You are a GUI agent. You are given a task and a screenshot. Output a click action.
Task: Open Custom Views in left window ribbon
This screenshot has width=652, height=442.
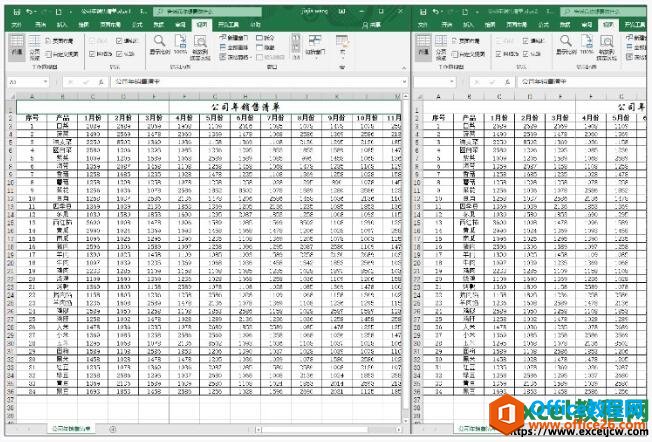[x=62, y=54]
